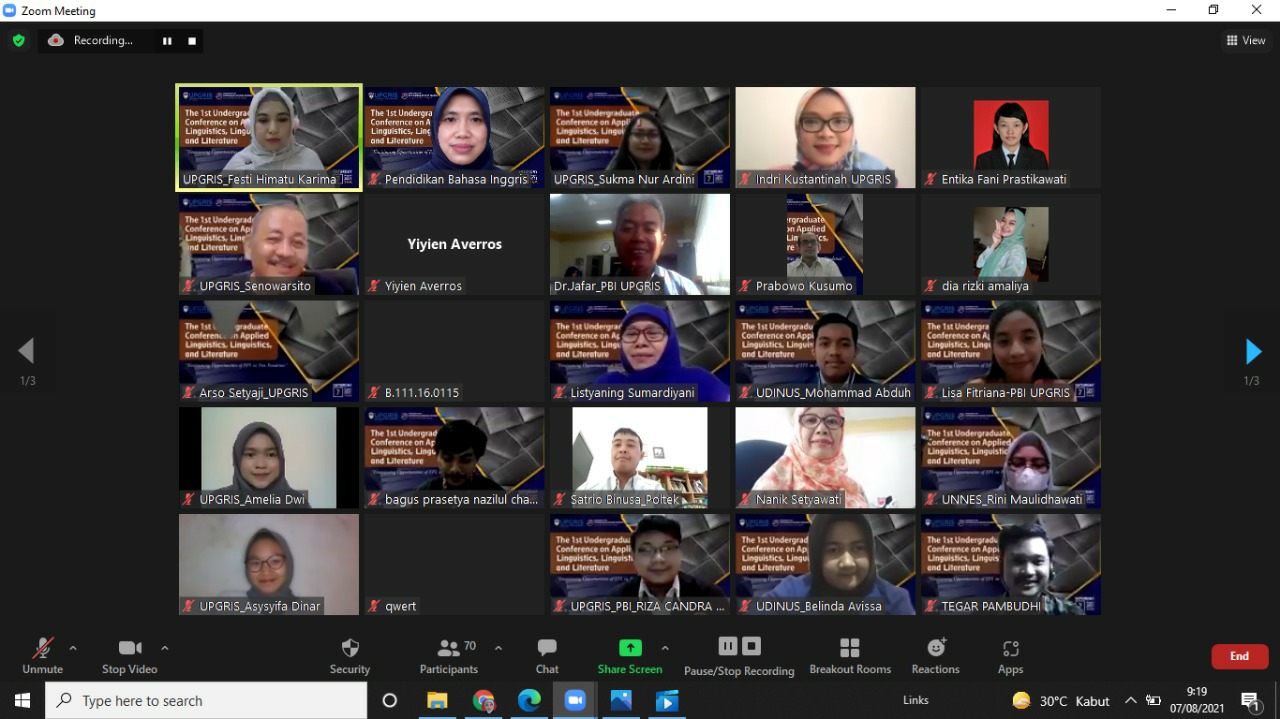The width and height of the screenshot is (1280, 719).
Task: Start sharing with Share Screen
Action: (629, 656)
